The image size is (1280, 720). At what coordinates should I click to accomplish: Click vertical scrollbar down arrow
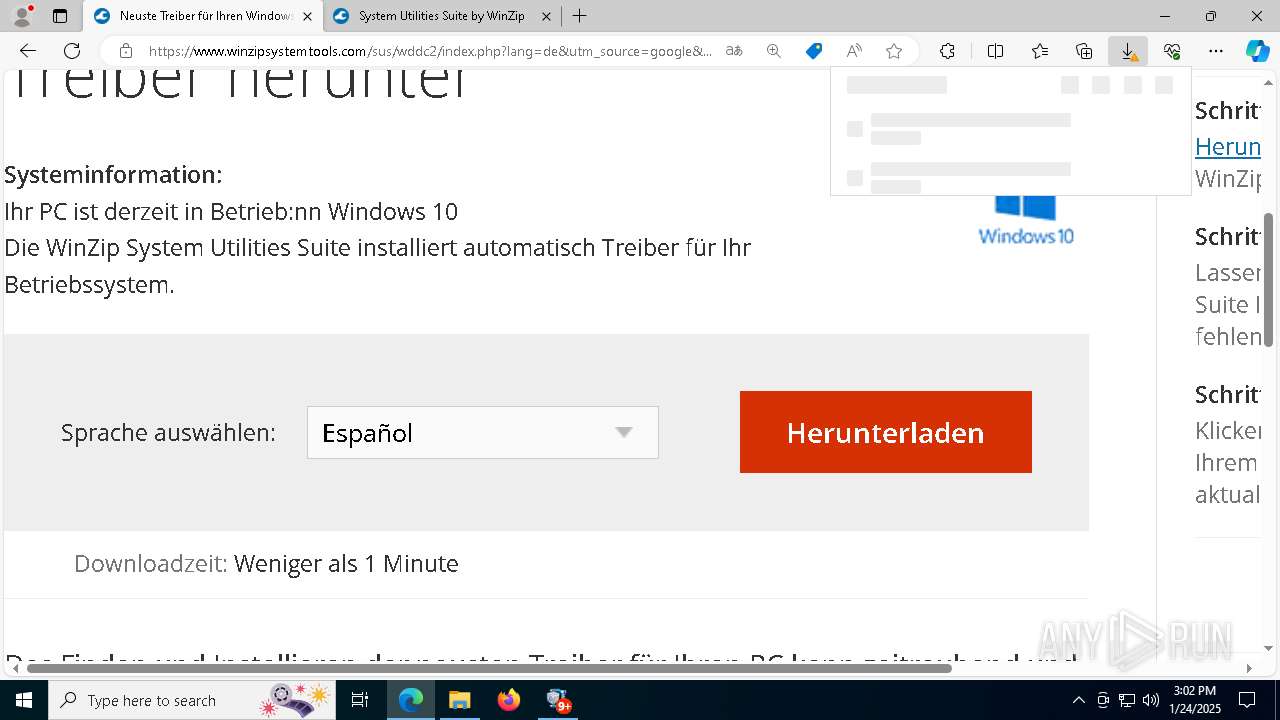click(x=1269, y=648)
